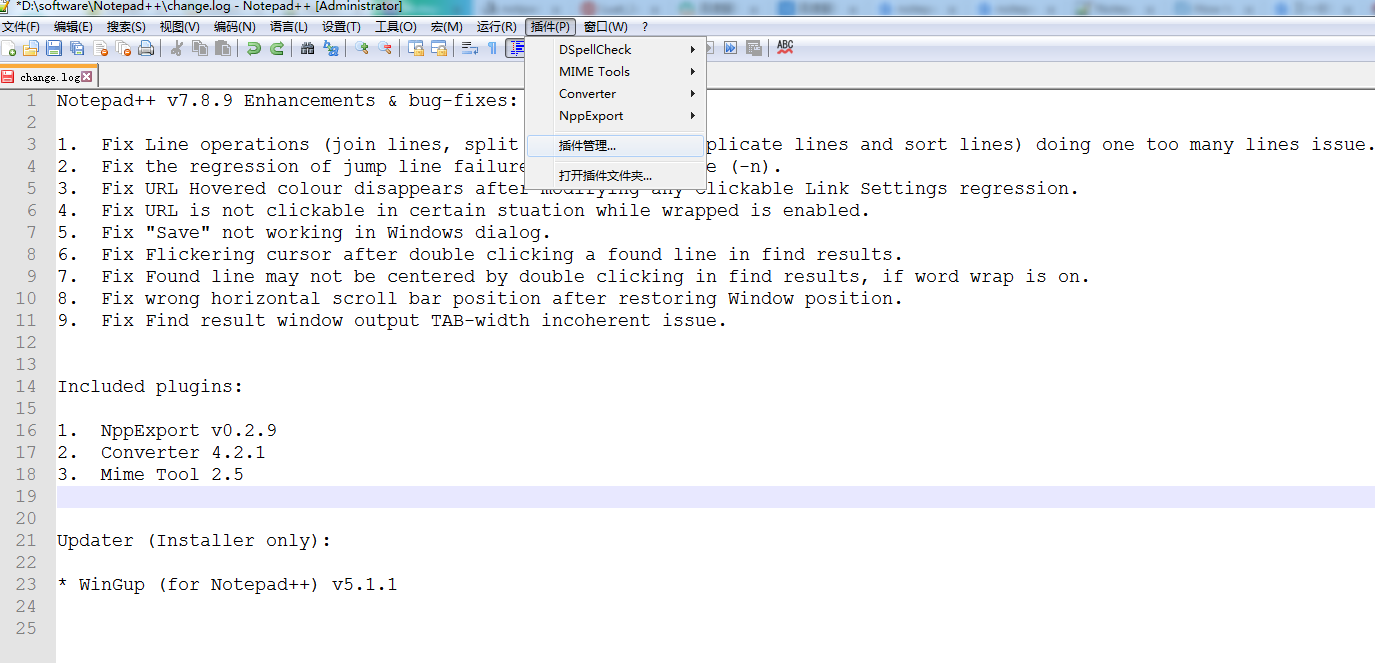Open the 搜索(S) menu
Screen dimensions: 1375x663
126,27
